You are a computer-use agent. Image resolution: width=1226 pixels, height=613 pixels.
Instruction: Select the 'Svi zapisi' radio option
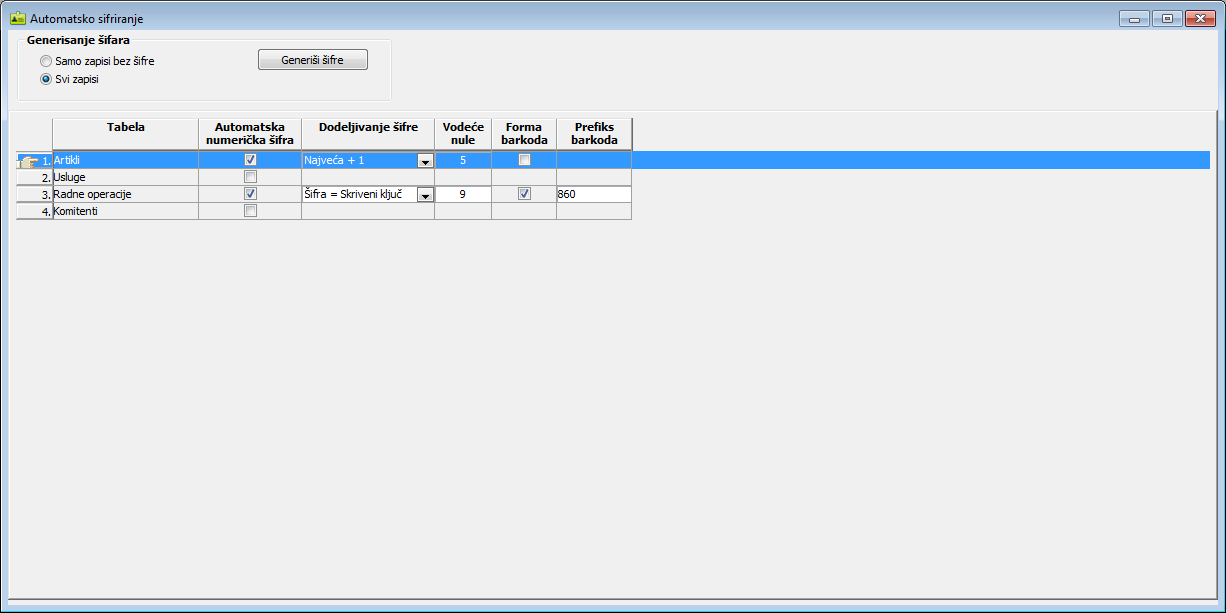point(46,79)
